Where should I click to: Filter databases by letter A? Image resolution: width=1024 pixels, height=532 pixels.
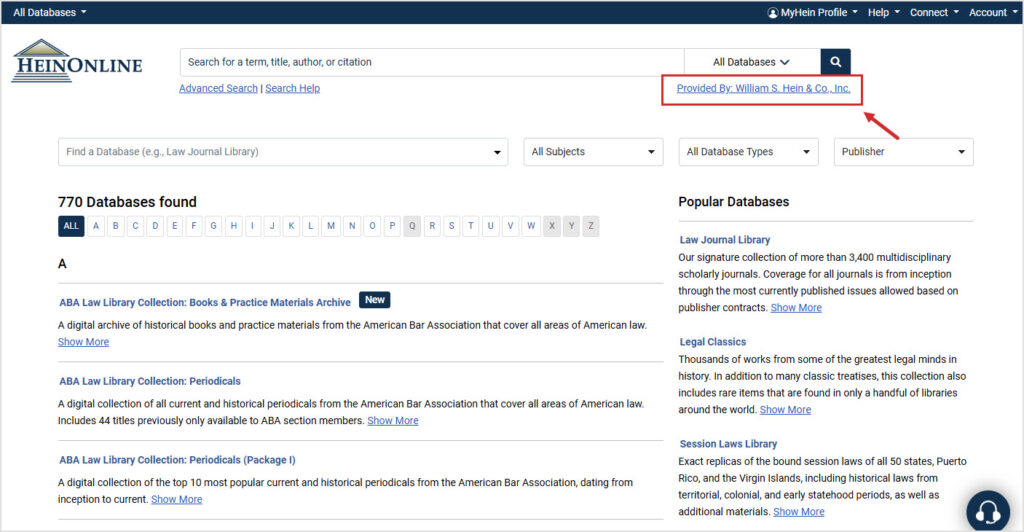[x=96, y=226]
